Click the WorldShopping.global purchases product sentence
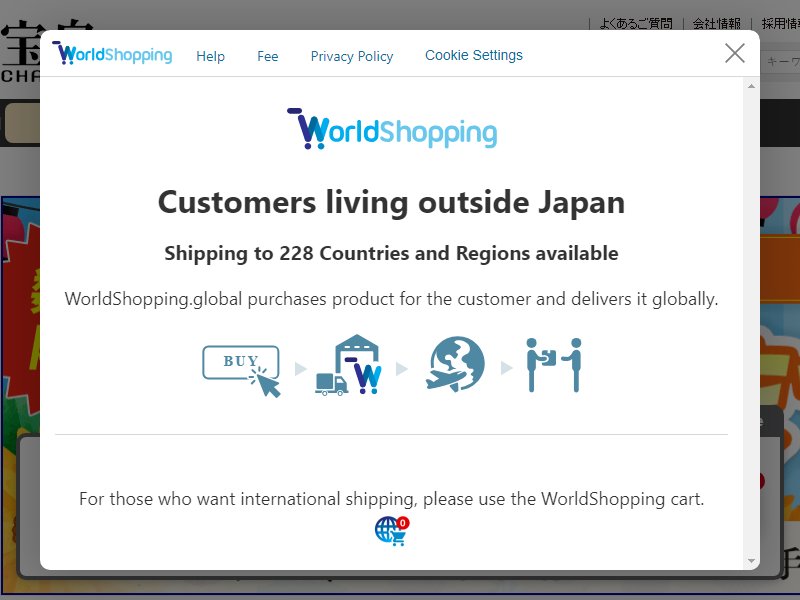 (x=391, y=299)
